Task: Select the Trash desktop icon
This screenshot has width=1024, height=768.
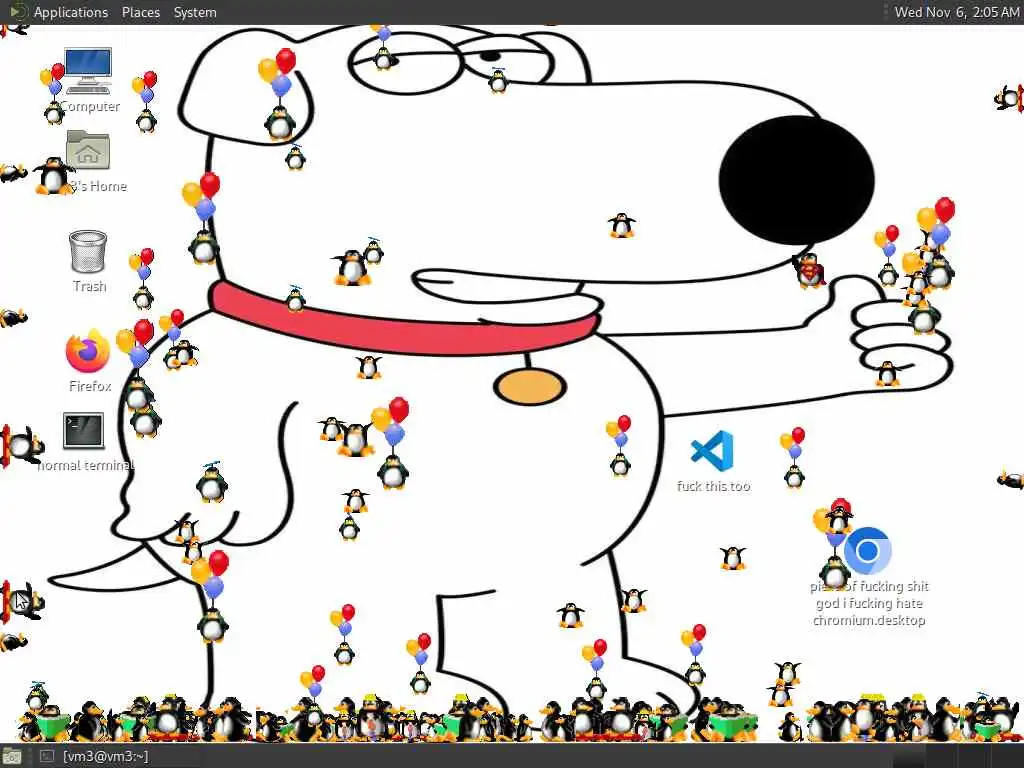Action: [88, 251]
